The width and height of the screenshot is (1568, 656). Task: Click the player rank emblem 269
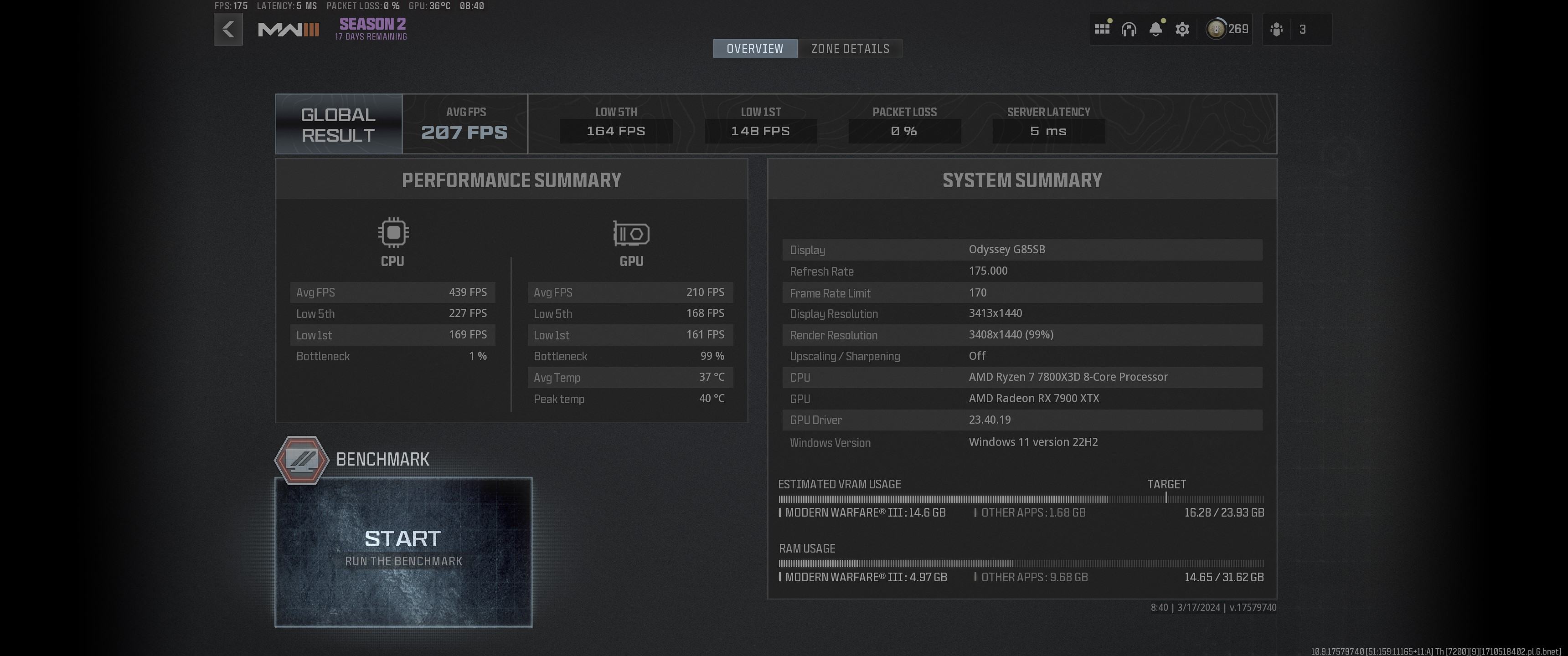(x=1216, y=29)
